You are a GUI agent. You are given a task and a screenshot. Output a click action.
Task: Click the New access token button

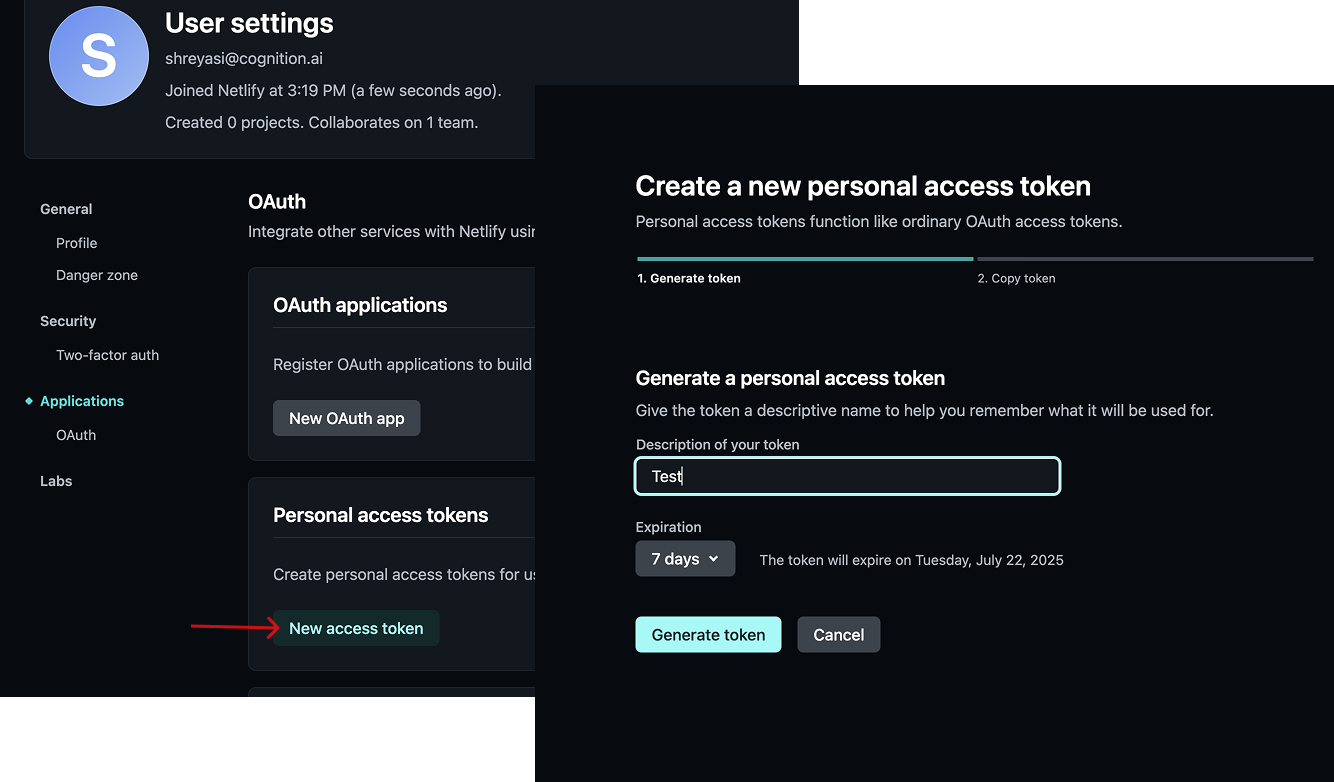356,628
